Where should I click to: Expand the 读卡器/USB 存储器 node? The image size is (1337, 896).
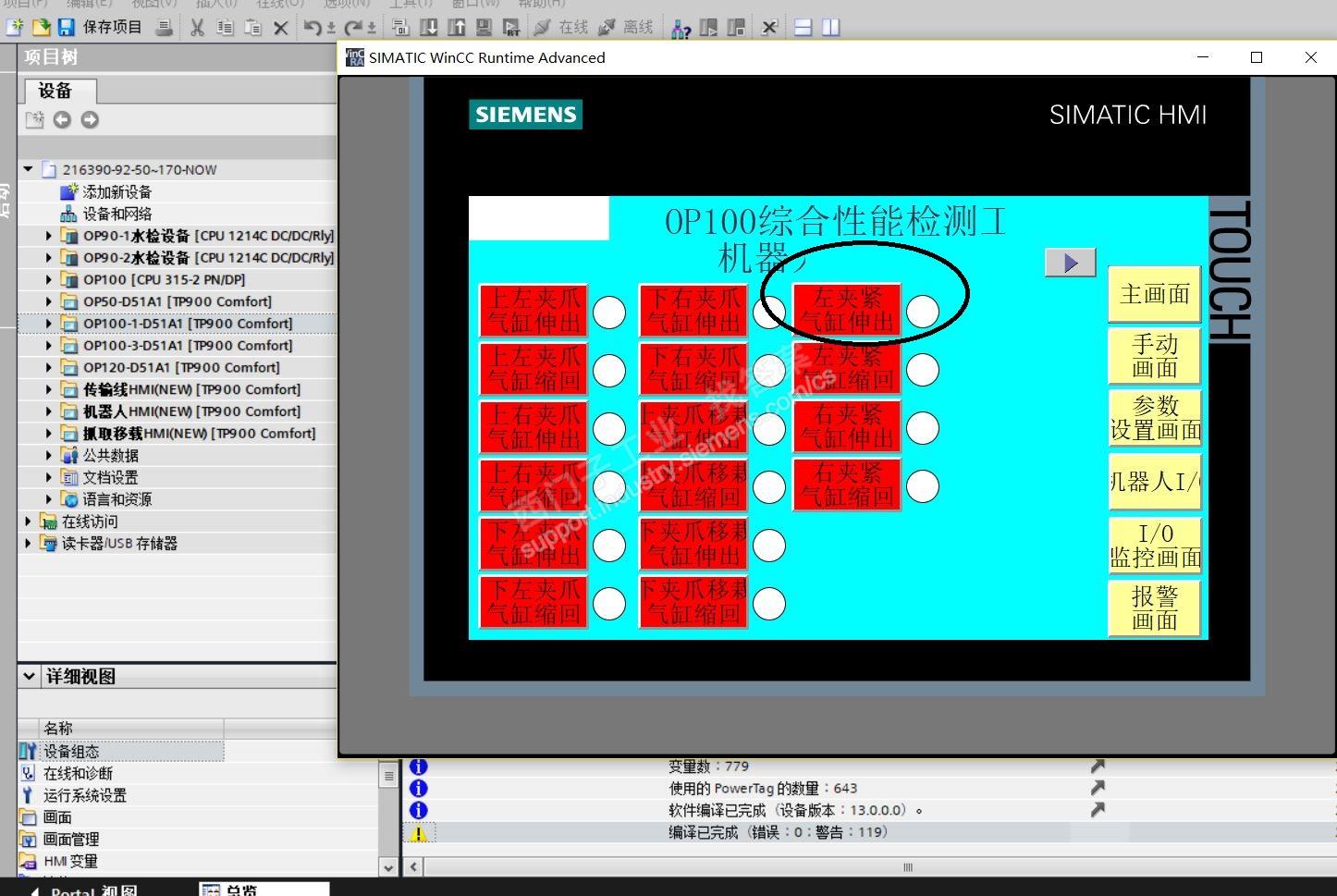coord(28,544)
